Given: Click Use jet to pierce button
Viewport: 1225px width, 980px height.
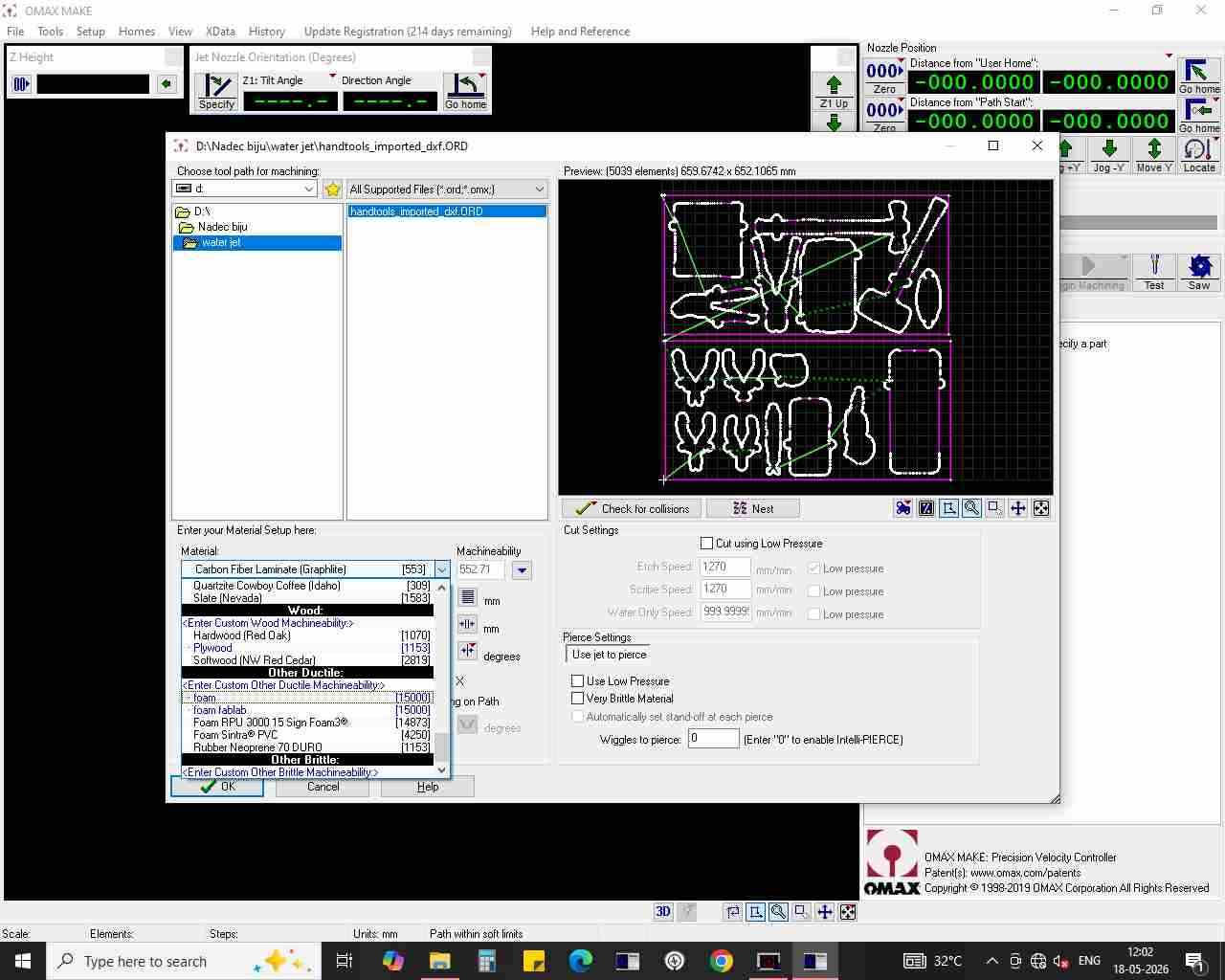Looking at the screenshot, I should coord(609,655).
